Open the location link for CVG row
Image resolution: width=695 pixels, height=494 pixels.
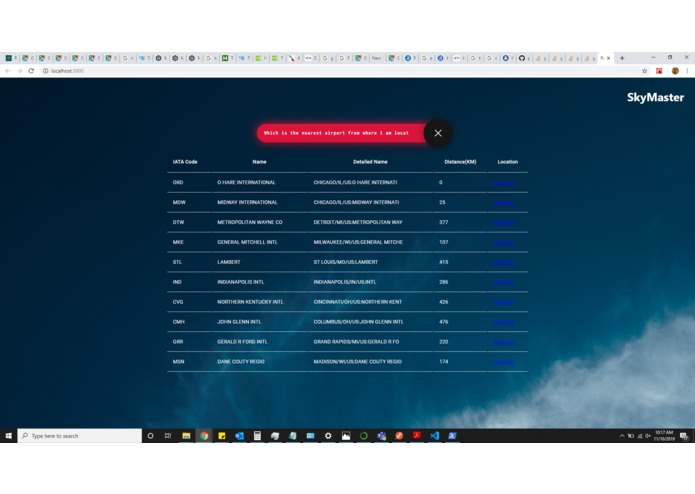point(504,302)
